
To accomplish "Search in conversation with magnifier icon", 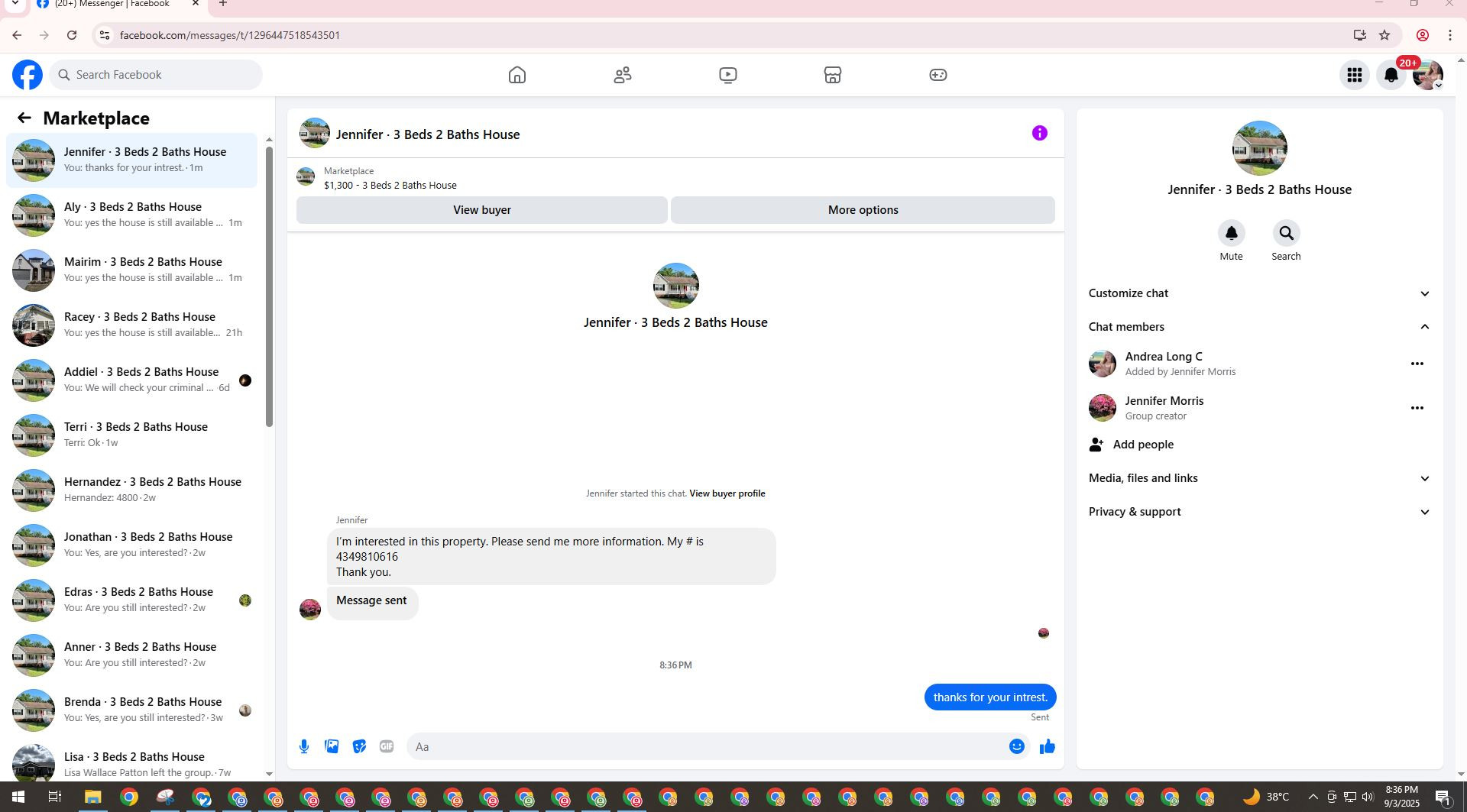I will [1286, 233].
